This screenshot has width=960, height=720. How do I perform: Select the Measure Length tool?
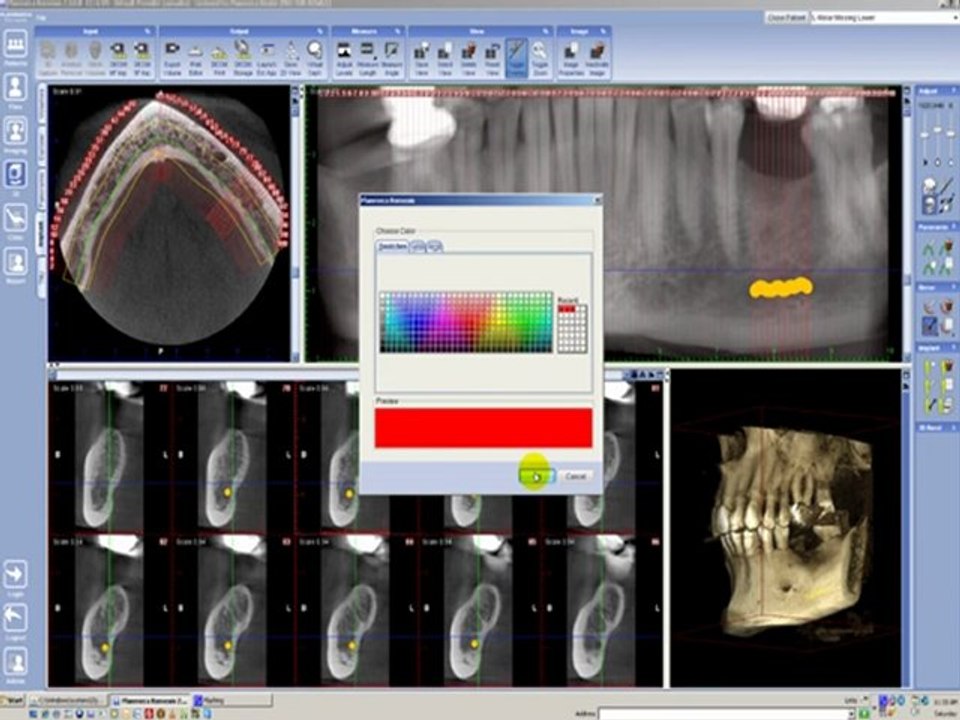[367, 59]
